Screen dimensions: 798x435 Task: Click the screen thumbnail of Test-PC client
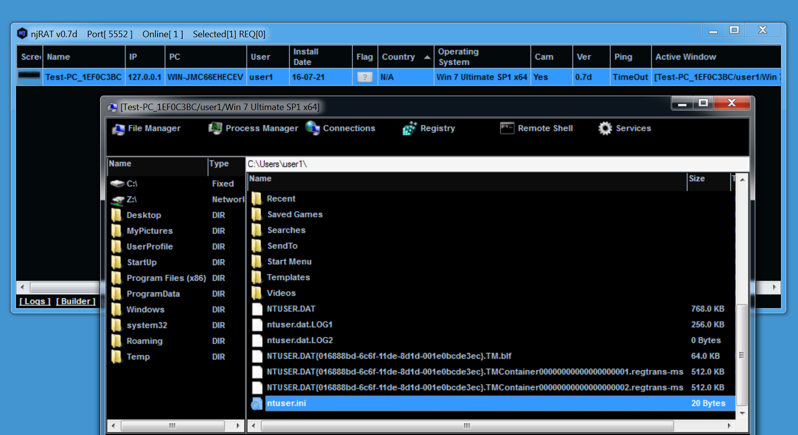pos(29,77)
